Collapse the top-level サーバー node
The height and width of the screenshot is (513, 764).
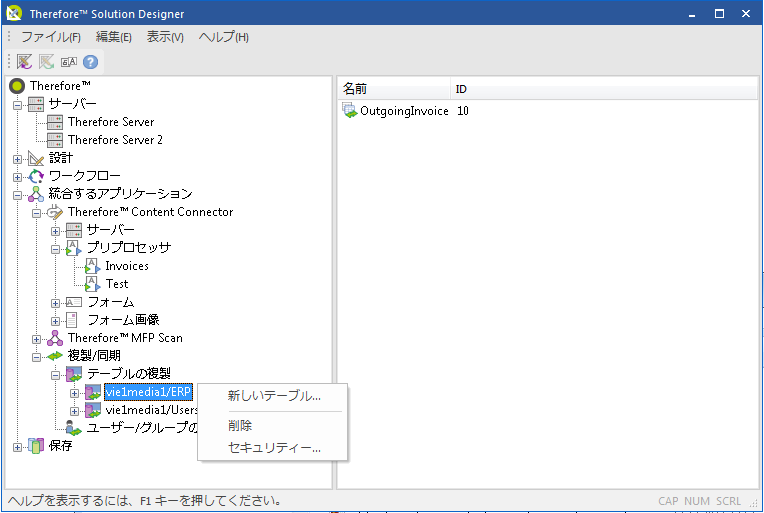click(18, 105)
